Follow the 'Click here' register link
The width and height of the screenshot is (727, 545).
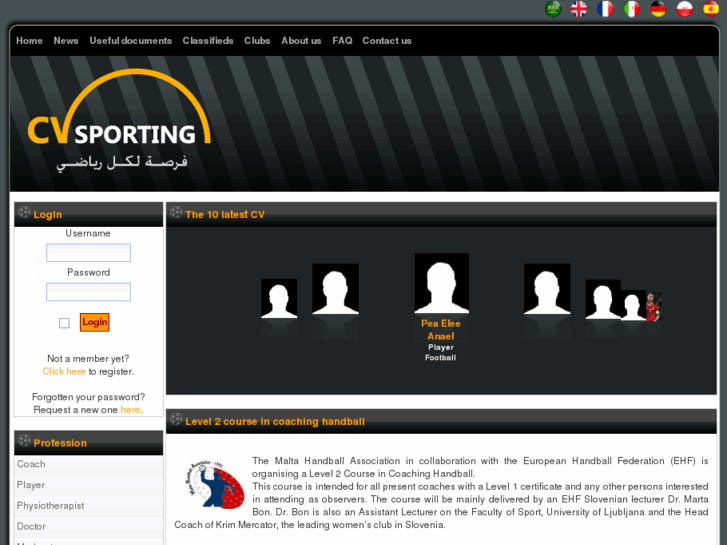(x=64, y=372)
